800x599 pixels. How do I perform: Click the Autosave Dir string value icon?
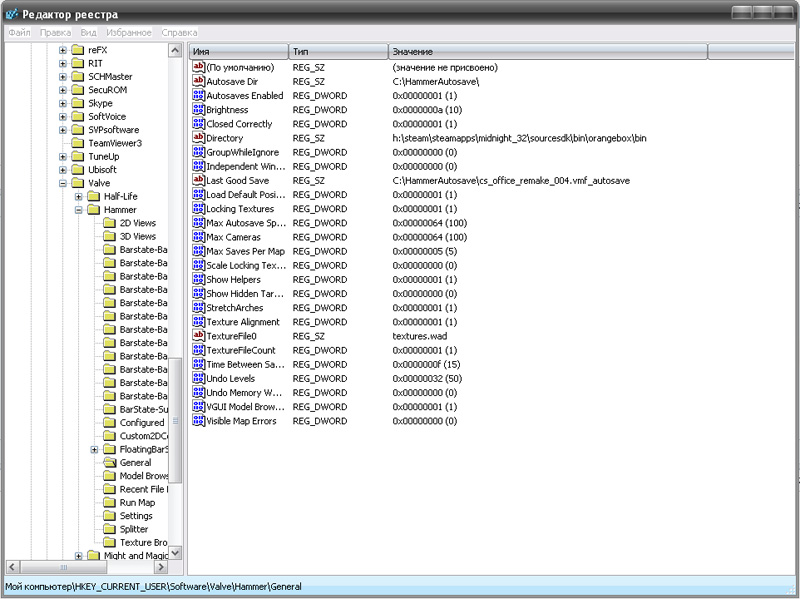point(198,81)
